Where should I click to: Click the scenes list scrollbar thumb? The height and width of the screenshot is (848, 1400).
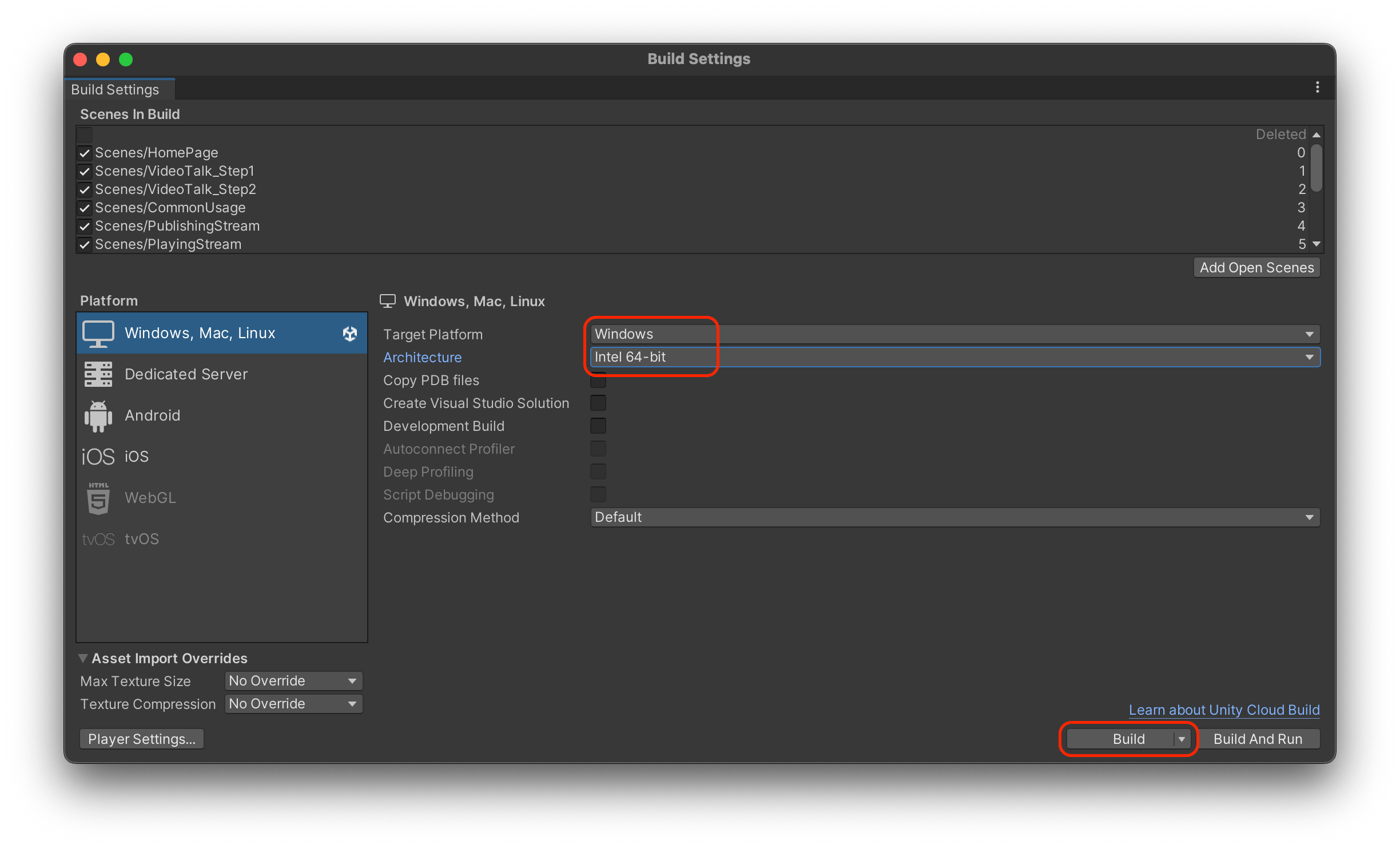coord(1316,168)
